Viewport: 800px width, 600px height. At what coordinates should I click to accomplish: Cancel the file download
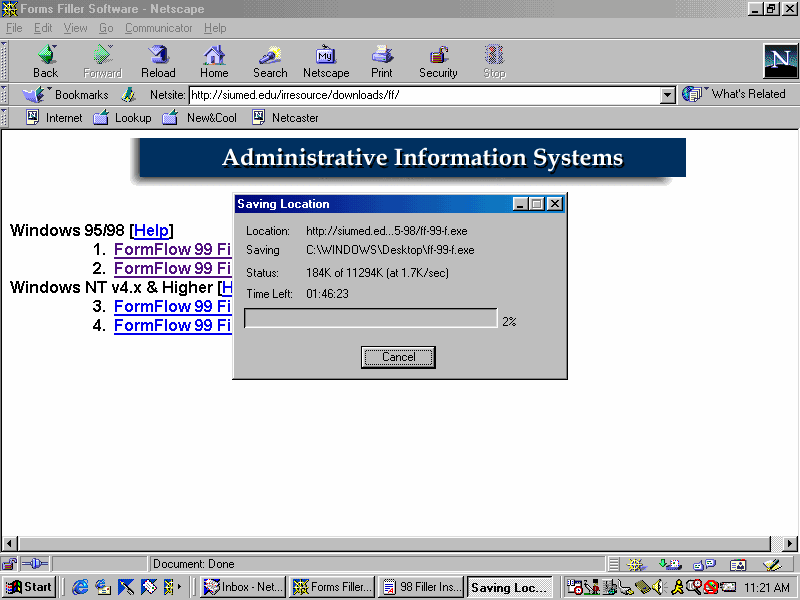(398, 357)
